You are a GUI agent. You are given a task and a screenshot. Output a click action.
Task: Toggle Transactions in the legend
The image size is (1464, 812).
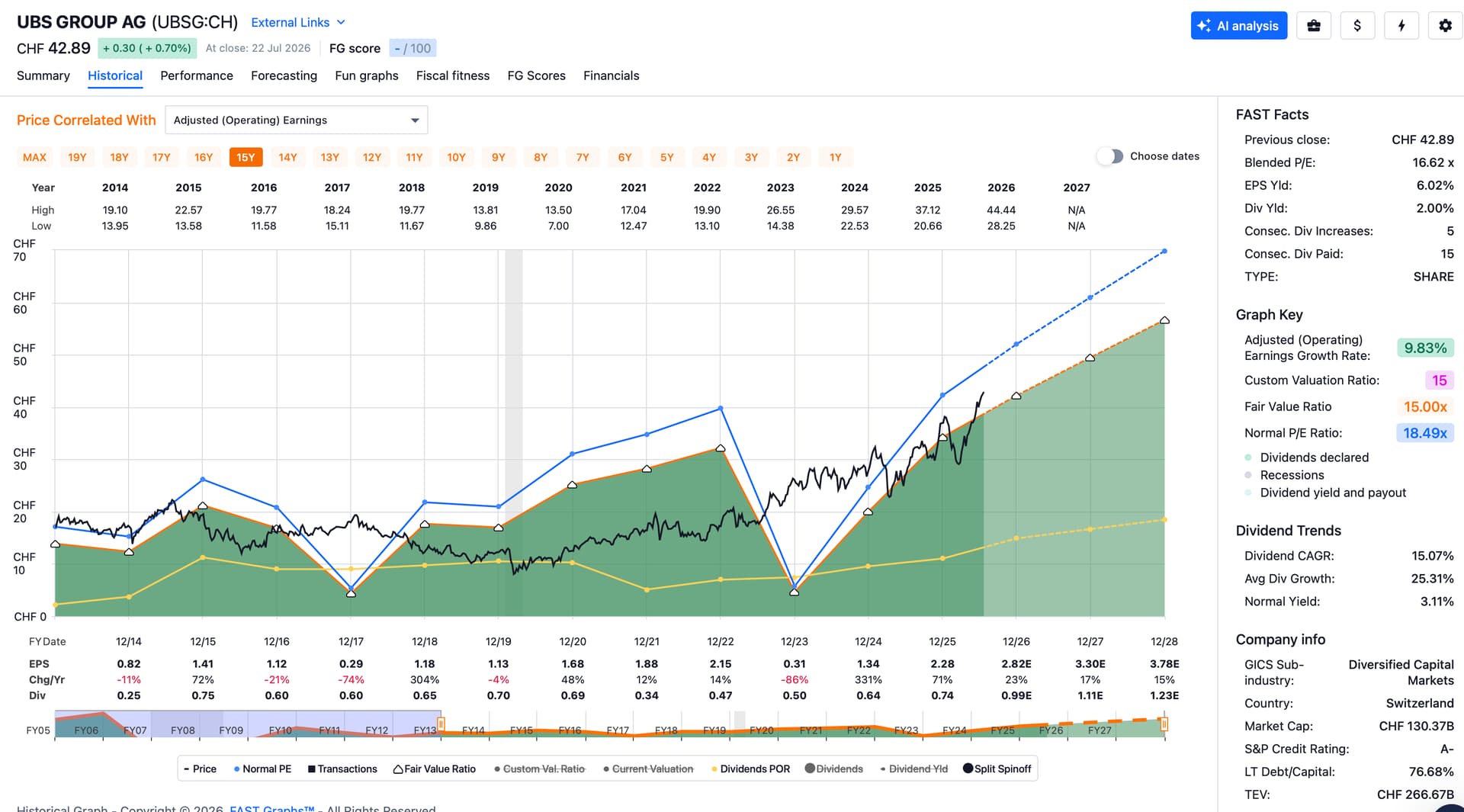click(x=342, y=769)
